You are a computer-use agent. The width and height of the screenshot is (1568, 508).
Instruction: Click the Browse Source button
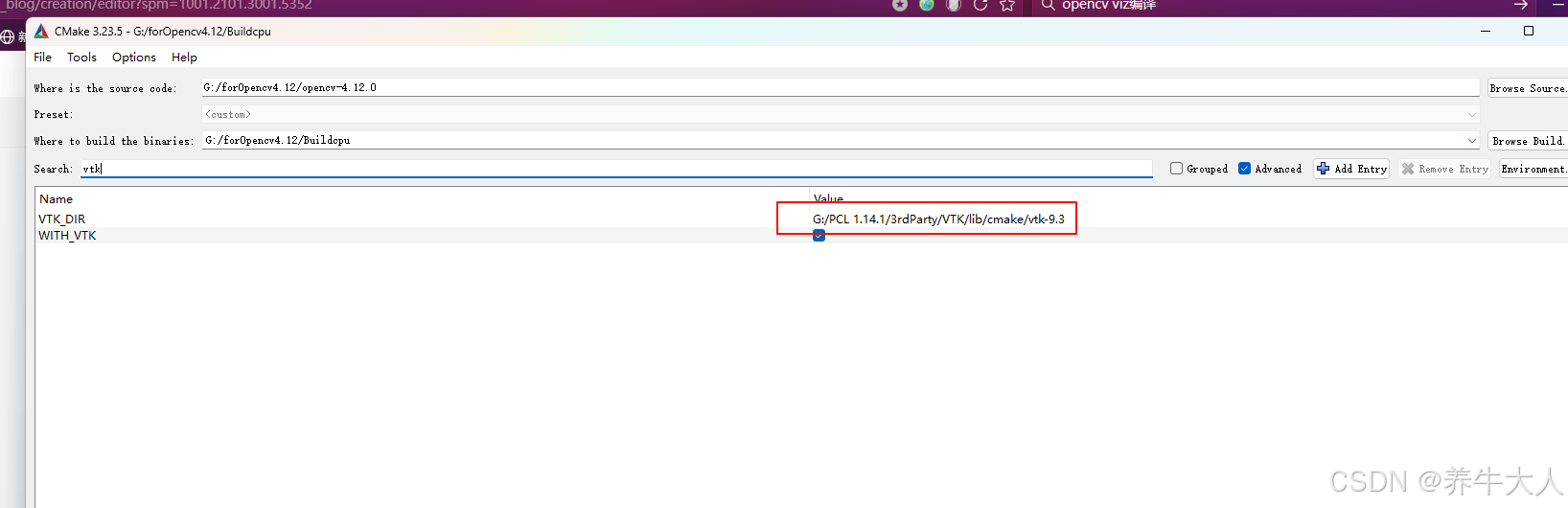point(1528,88)
